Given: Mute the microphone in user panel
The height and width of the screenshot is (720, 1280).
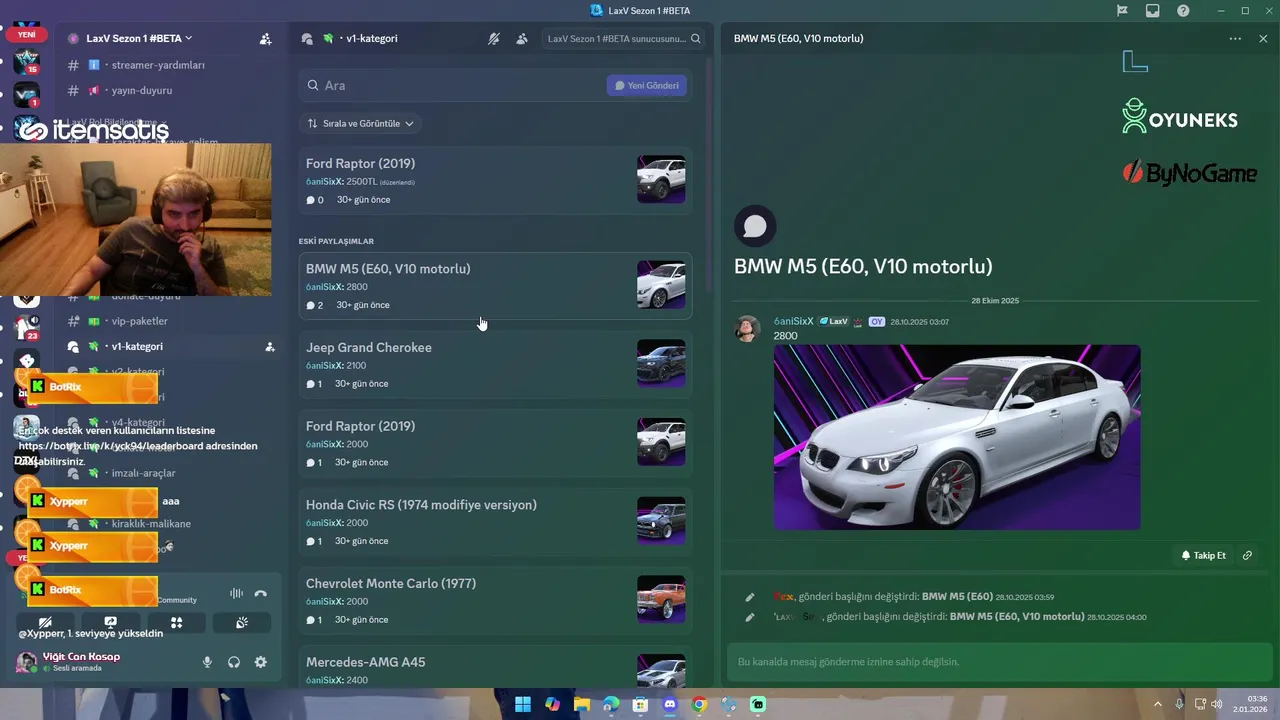Looking at the screenshot, I should tap(208, 662).
